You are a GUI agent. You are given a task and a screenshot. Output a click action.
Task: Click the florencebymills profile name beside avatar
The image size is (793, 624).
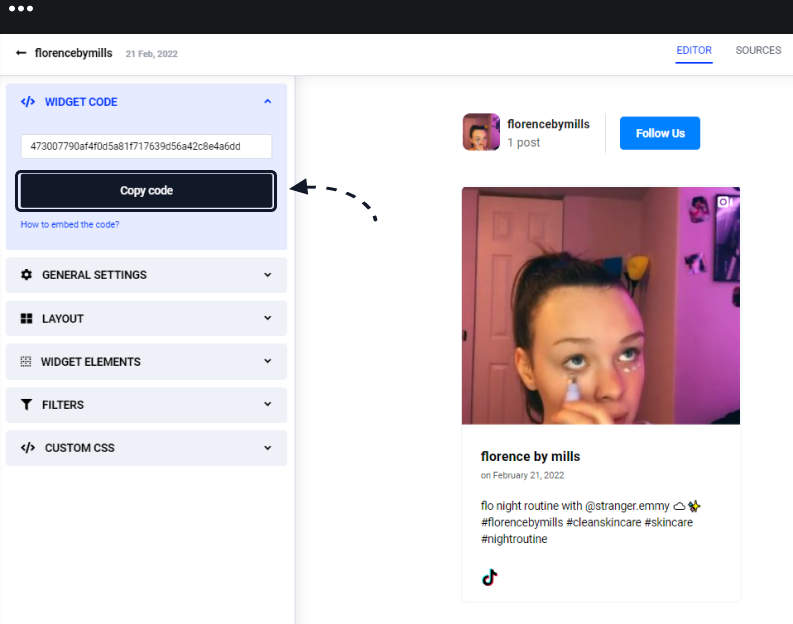tap(548, 124)
